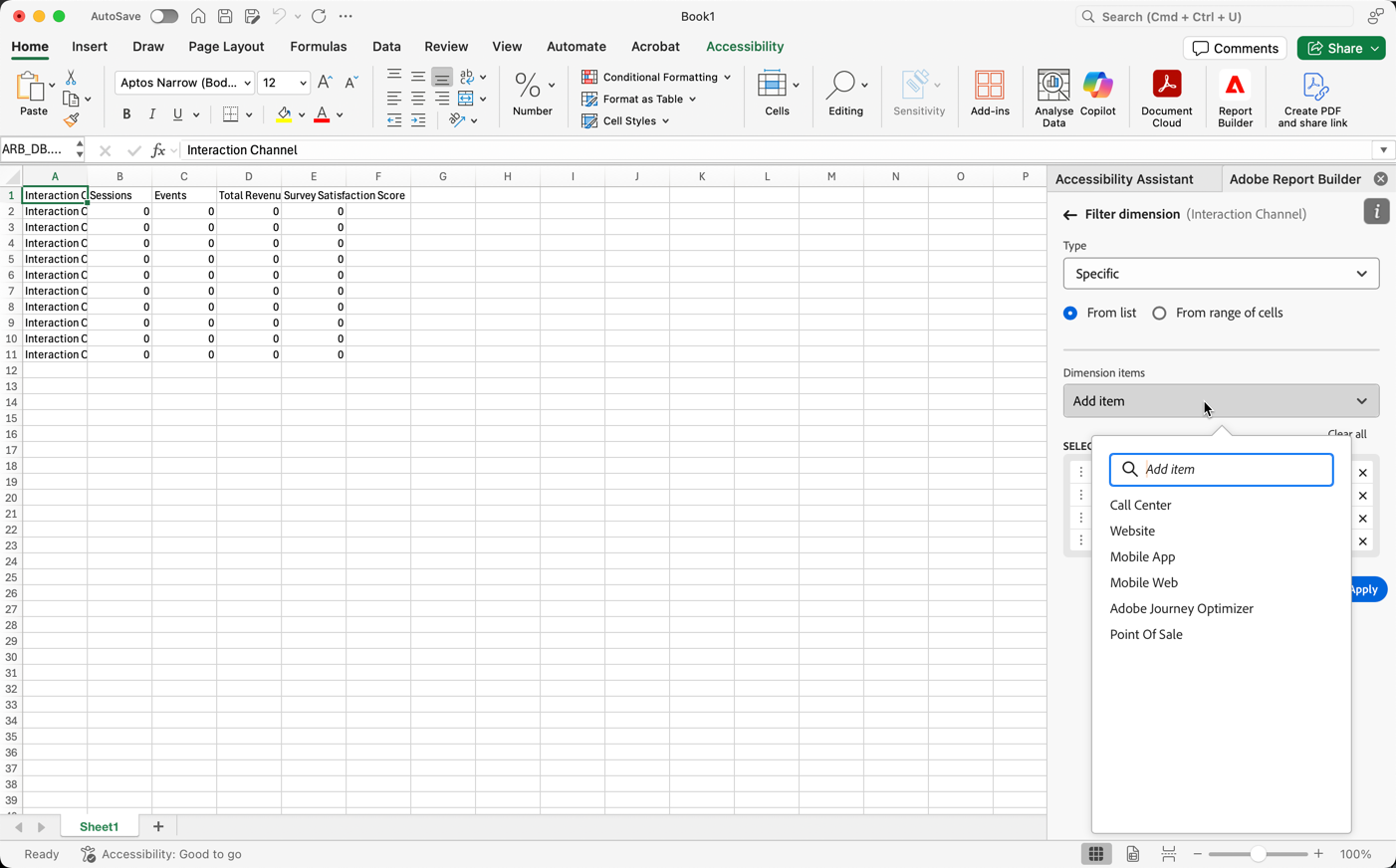This screenshot has height=868, width=1396.
Task: Open Analyse Data tool
Action: coord(1053,98)
